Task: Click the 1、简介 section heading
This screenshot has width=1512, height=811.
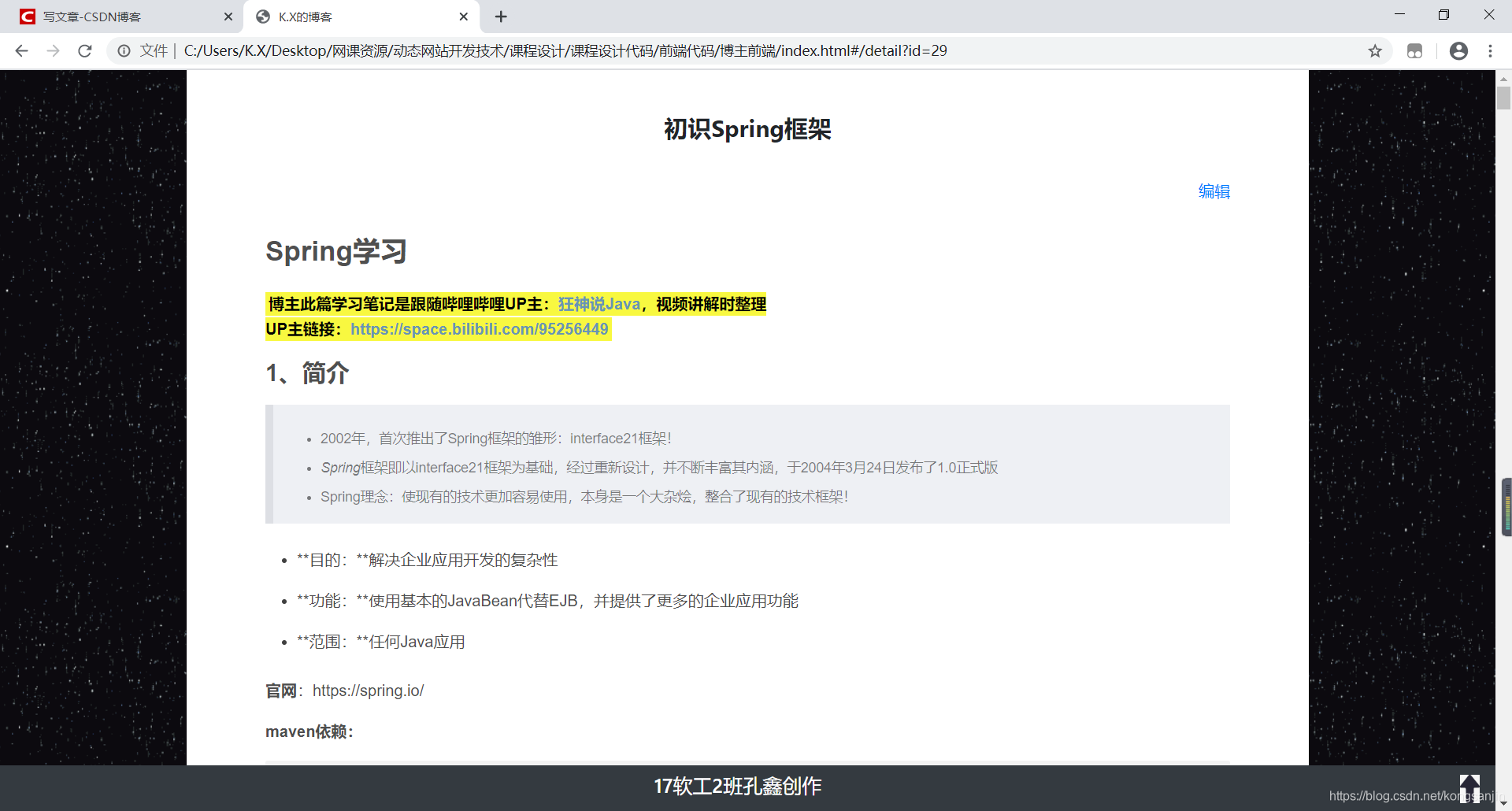Action: (307, 372)
